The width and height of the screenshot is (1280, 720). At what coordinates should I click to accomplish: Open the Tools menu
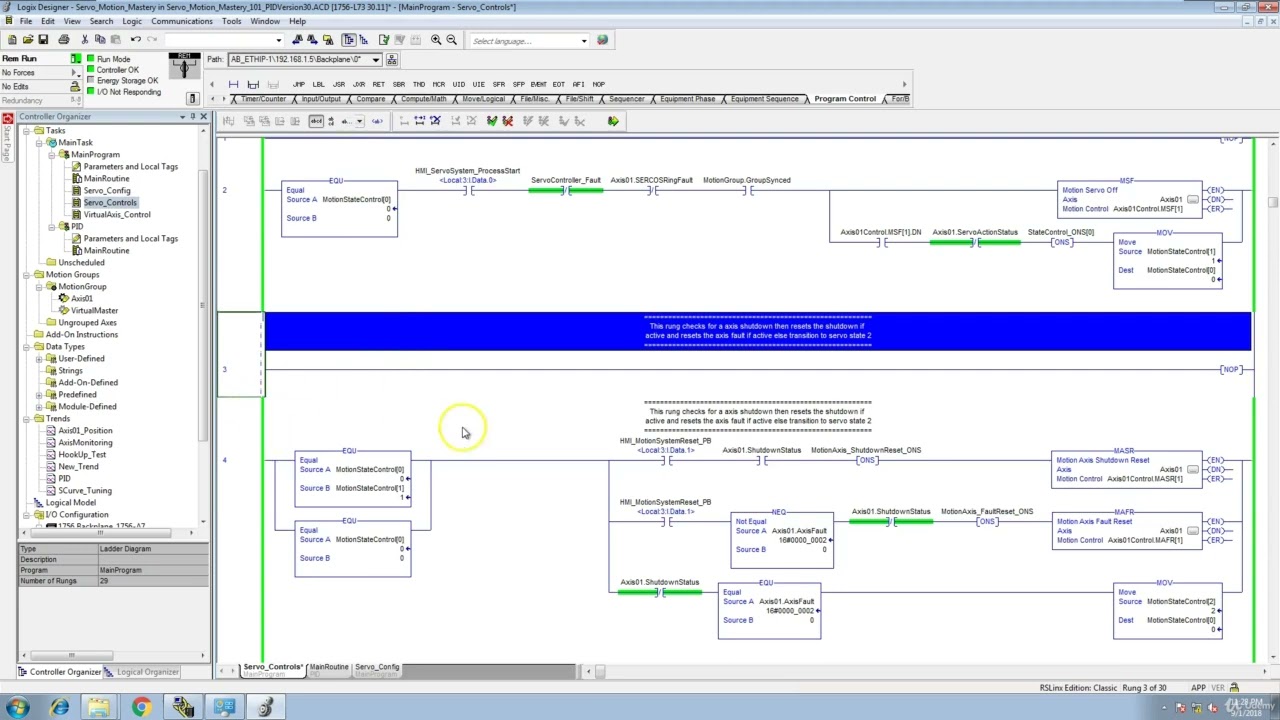(231, 21)
